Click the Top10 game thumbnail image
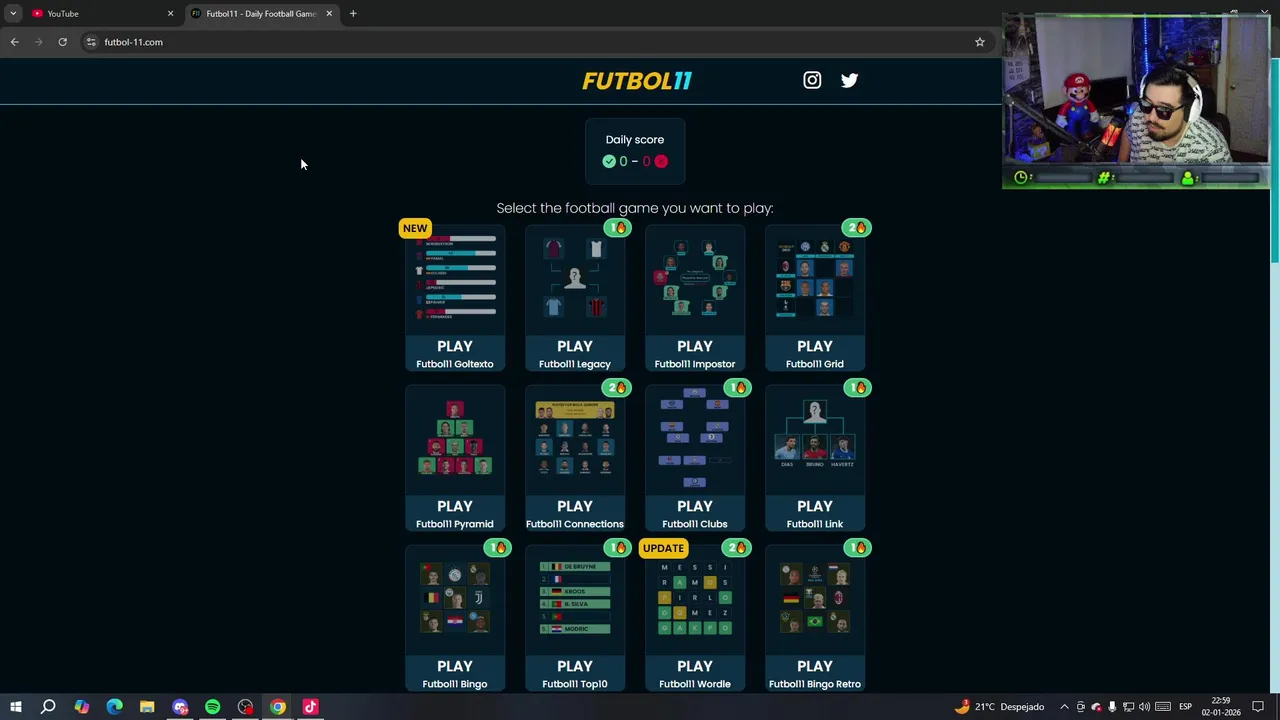1280x720 pixels. (x=575, y=598)
